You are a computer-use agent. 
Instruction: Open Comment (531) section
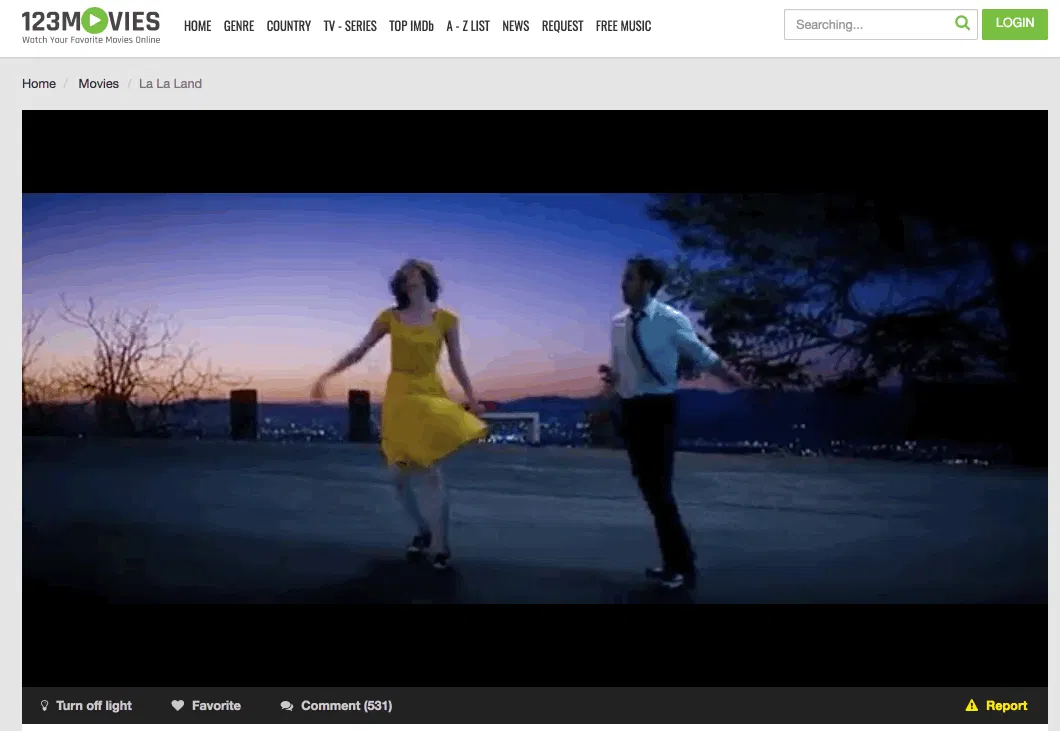click(x=347, y=705)
